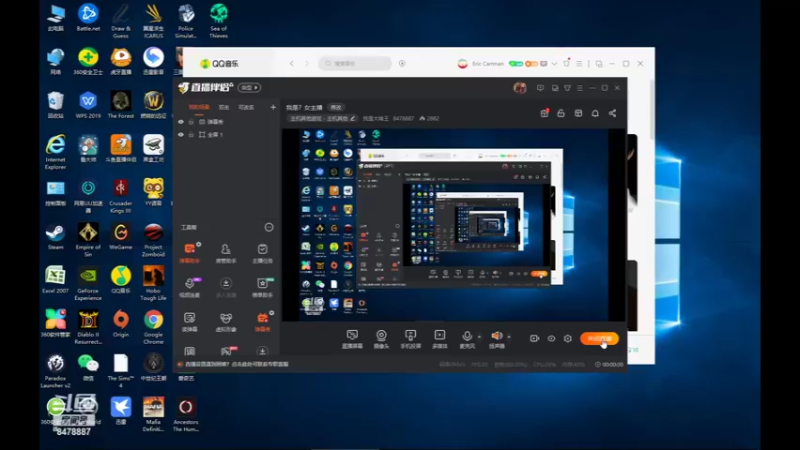Screen dimensions: 800x450
Task: Open companion user avatar
Action: (x=519, y=88)
